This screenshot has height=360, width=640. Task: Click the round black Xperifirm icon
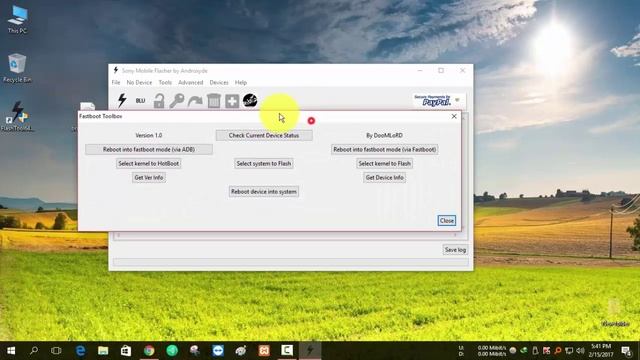point(250,100)
